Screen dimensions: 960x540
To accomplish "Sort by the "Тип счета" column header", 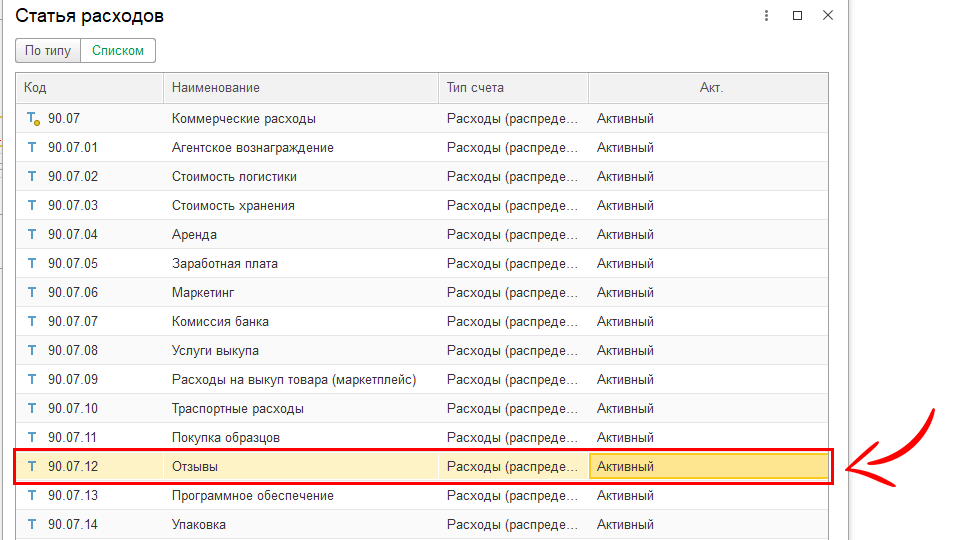I will point(513,88).
